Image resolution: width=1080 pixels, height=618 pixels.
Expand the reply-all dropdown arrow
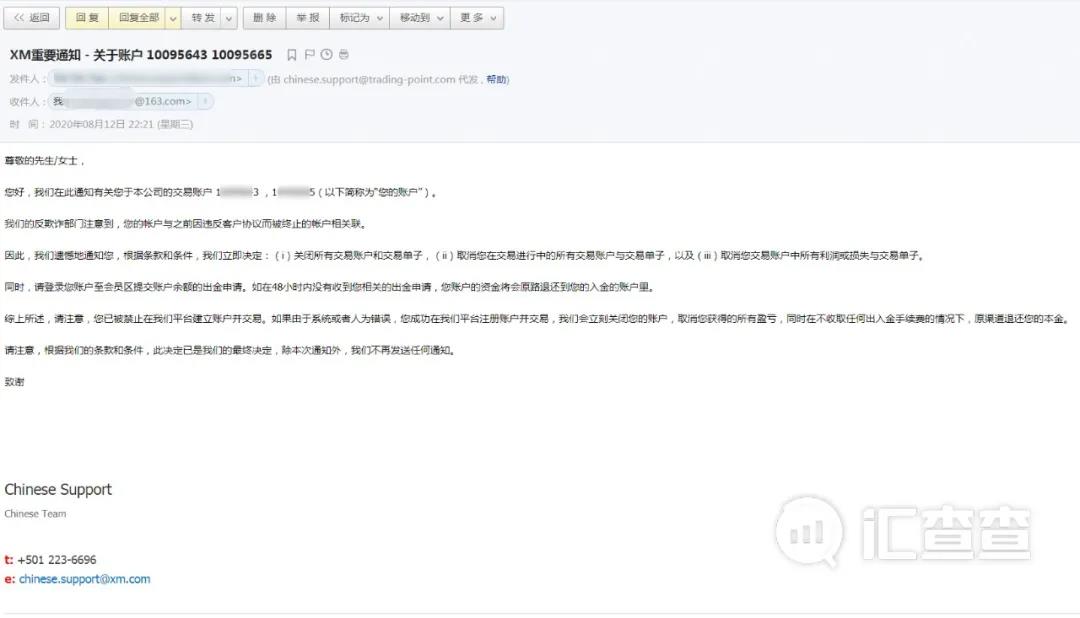(173, 18)
